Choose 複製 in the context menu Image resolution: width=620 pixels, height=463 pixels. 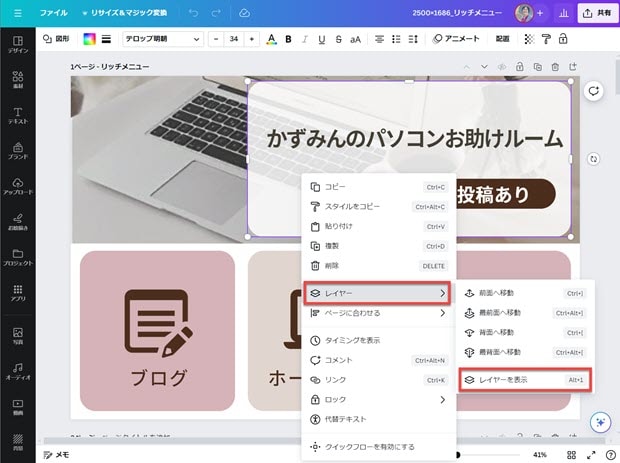pos(378,245)
